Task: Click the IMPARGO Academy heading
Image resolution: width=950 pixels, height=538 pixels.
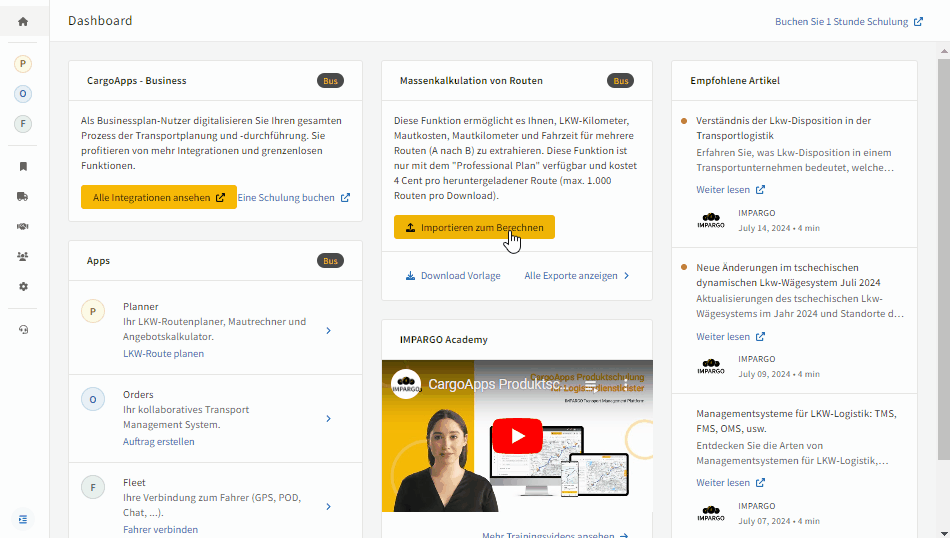Action: pyautogui.click(x=443, y=339)
